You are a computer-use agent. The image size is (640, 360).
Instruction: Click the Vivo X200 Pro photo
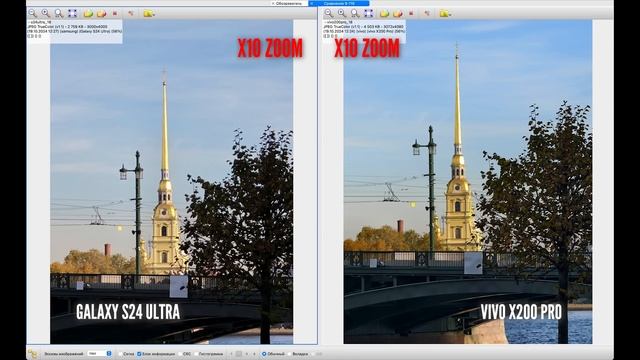(468, 182)
